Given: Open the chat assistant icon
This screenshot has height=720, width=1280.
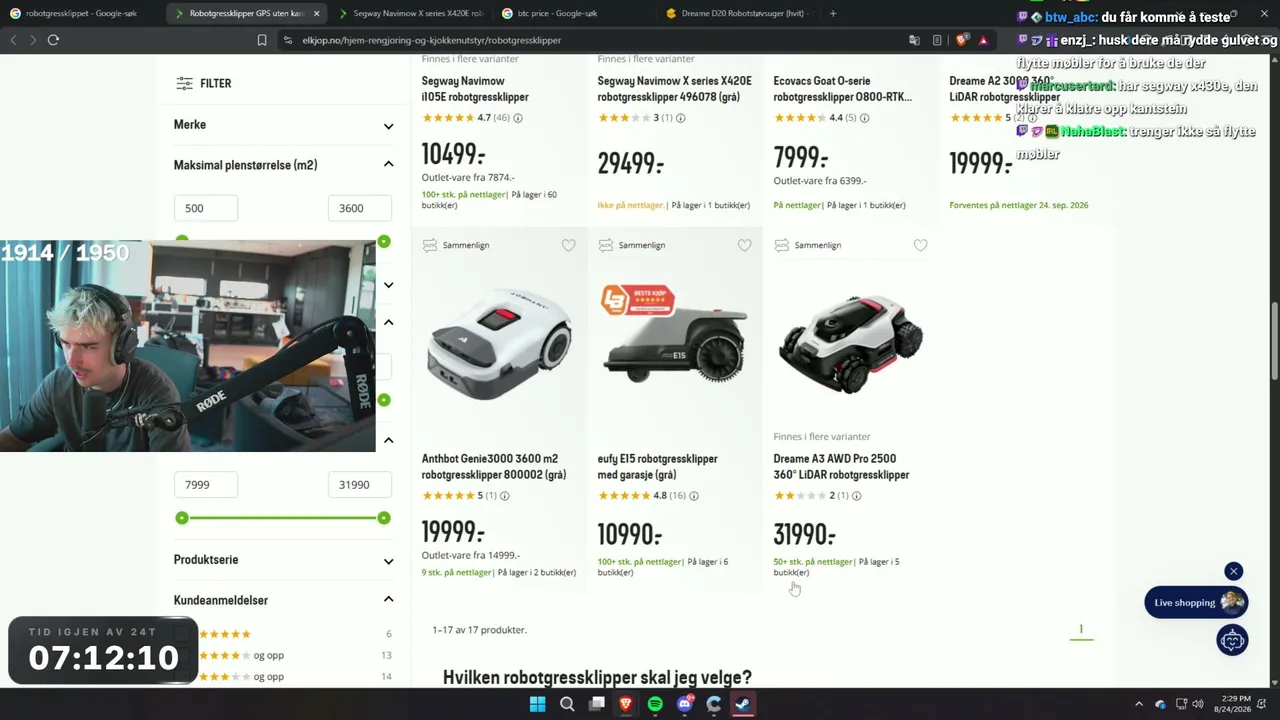Looking at the screenshot, I should tap(1232, 640).
